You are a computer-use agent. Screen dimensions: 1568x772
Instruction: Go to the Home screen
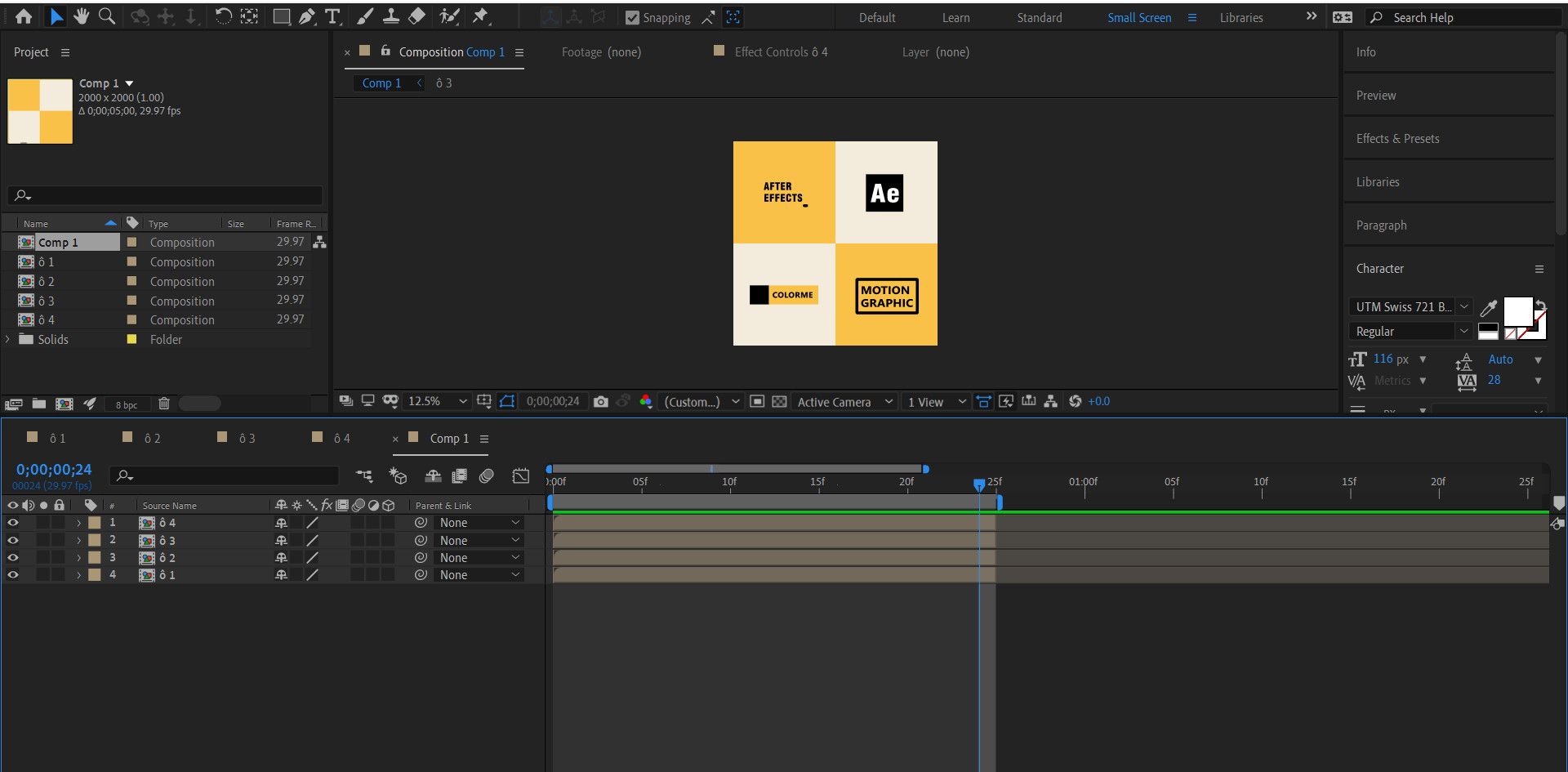24,16
